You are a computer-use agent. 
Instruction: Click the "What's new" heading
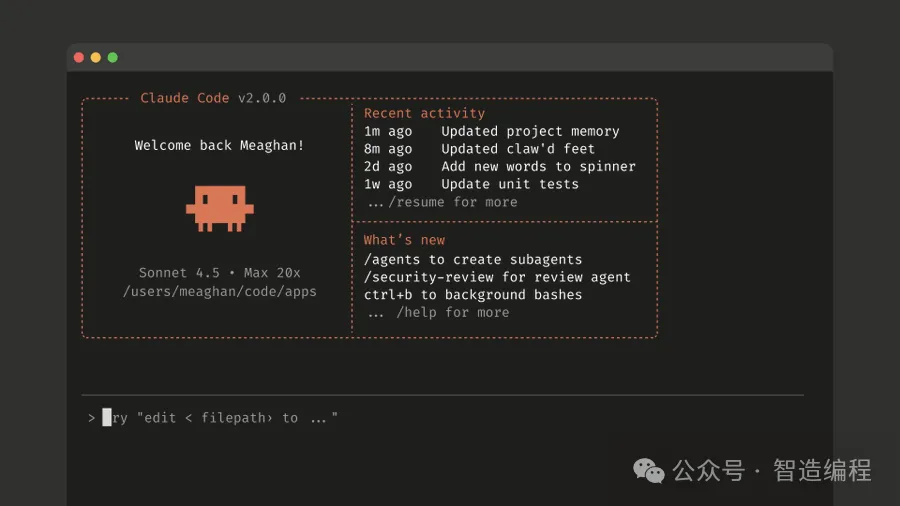[x=404, y=240]
